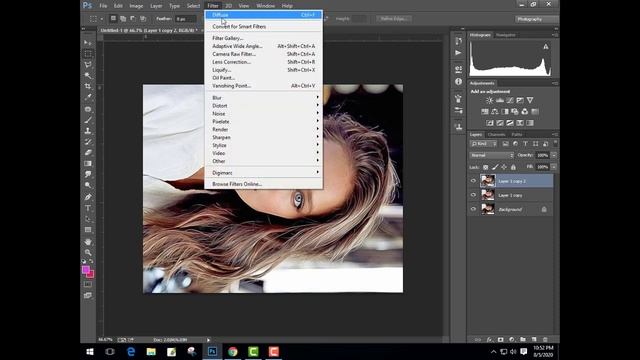Open Chrome from the taskbar
This screenshot has width=640, height=360.
(233, 352)
